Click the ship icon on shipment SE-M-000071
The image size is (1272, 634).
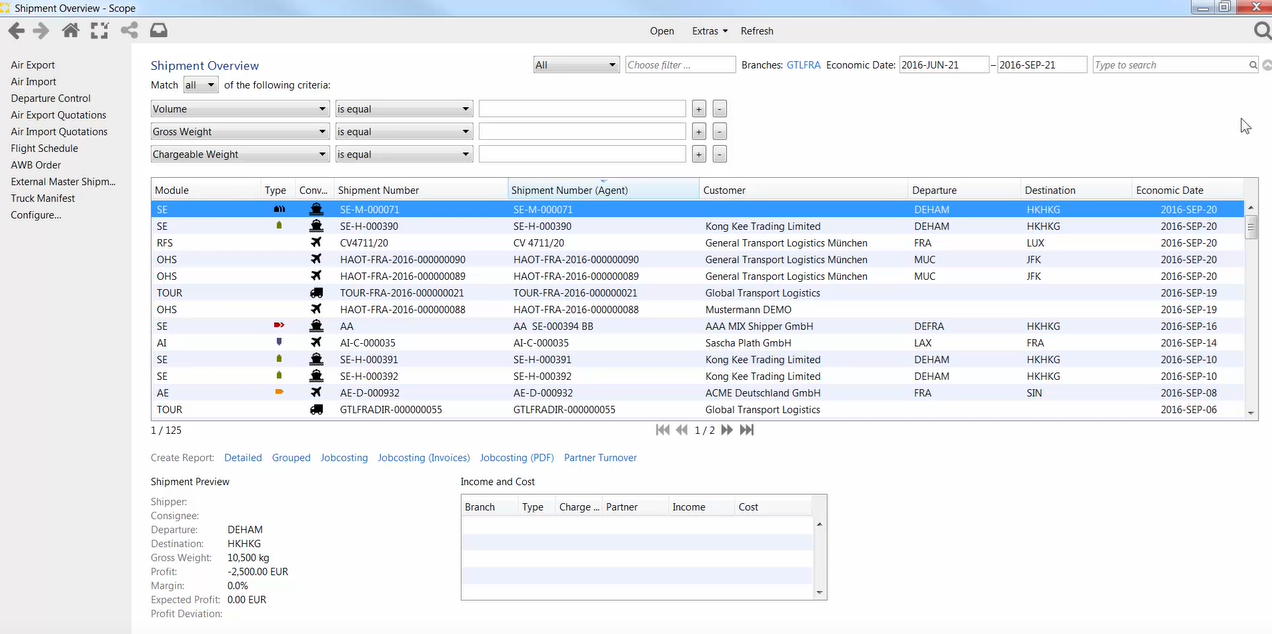click(x=317, y=209)
